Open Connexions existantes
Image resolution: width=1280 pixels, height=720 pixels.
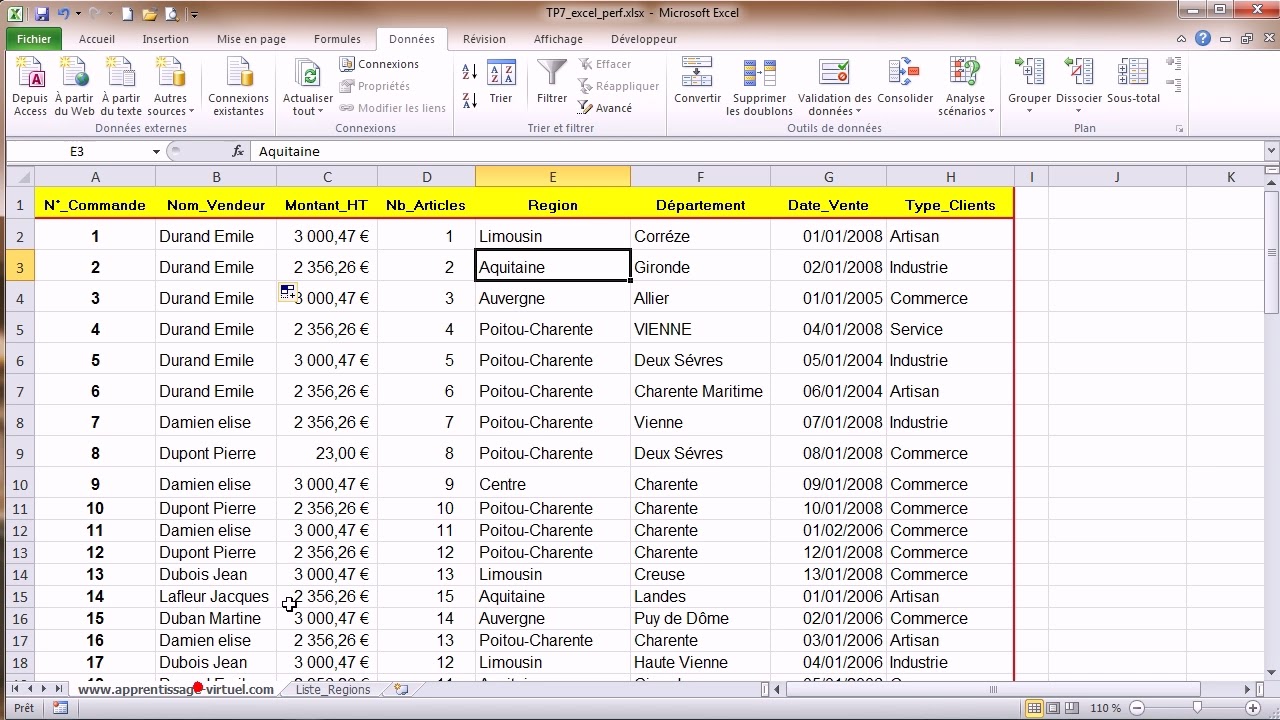tap(238, 86)
